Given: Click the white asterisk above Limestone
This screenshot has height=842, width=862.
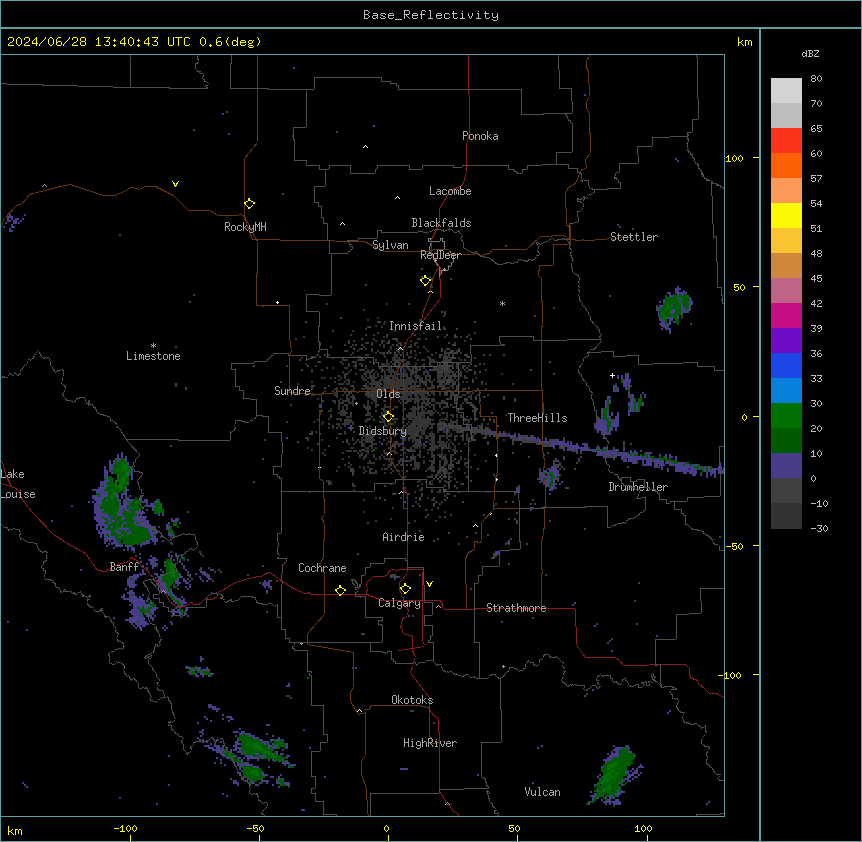Looking at the screenshot, I should point(153,346).
